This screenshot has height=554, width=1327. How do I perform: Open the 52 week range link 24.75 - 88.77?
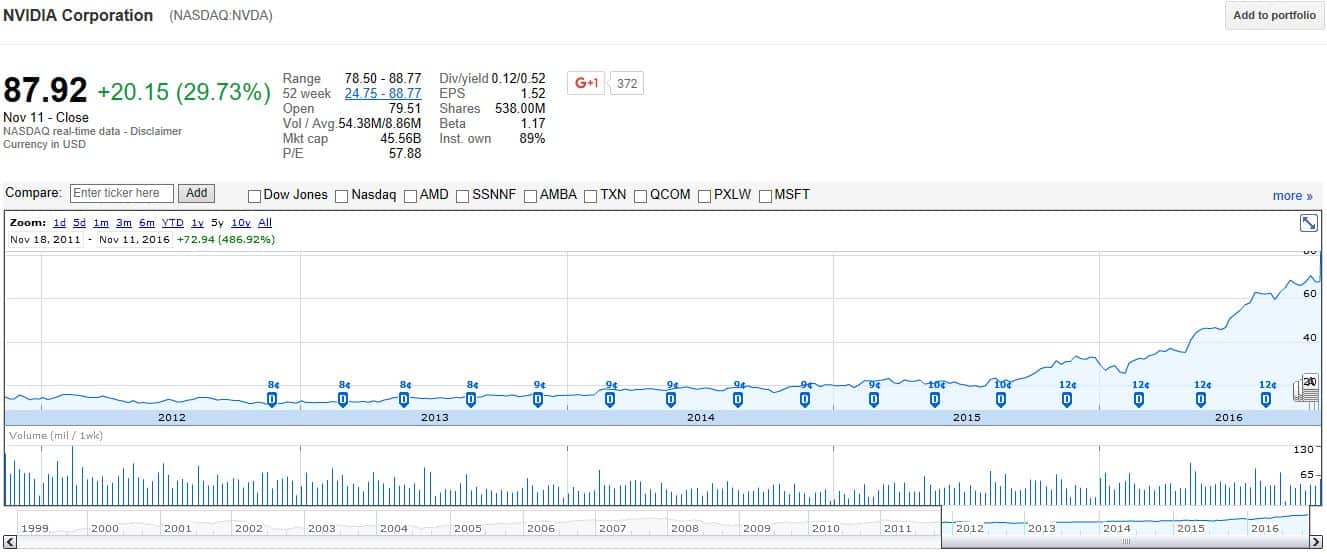coord(383,93)
